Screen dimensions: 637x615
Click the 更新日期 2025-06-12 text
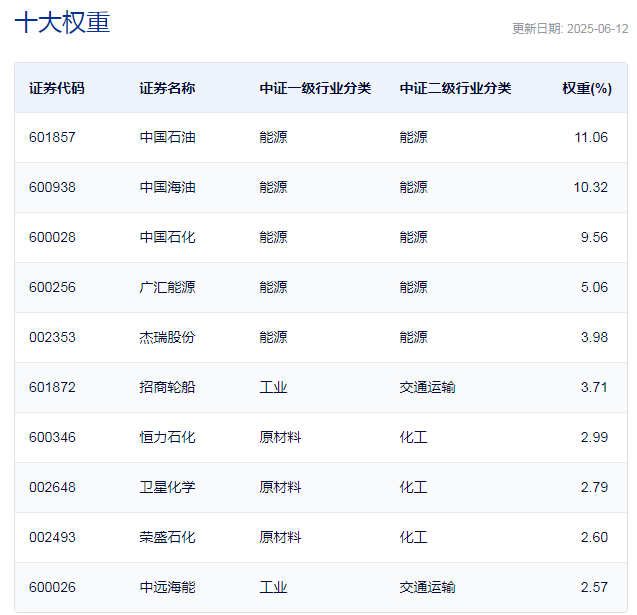tap(570, 29)
